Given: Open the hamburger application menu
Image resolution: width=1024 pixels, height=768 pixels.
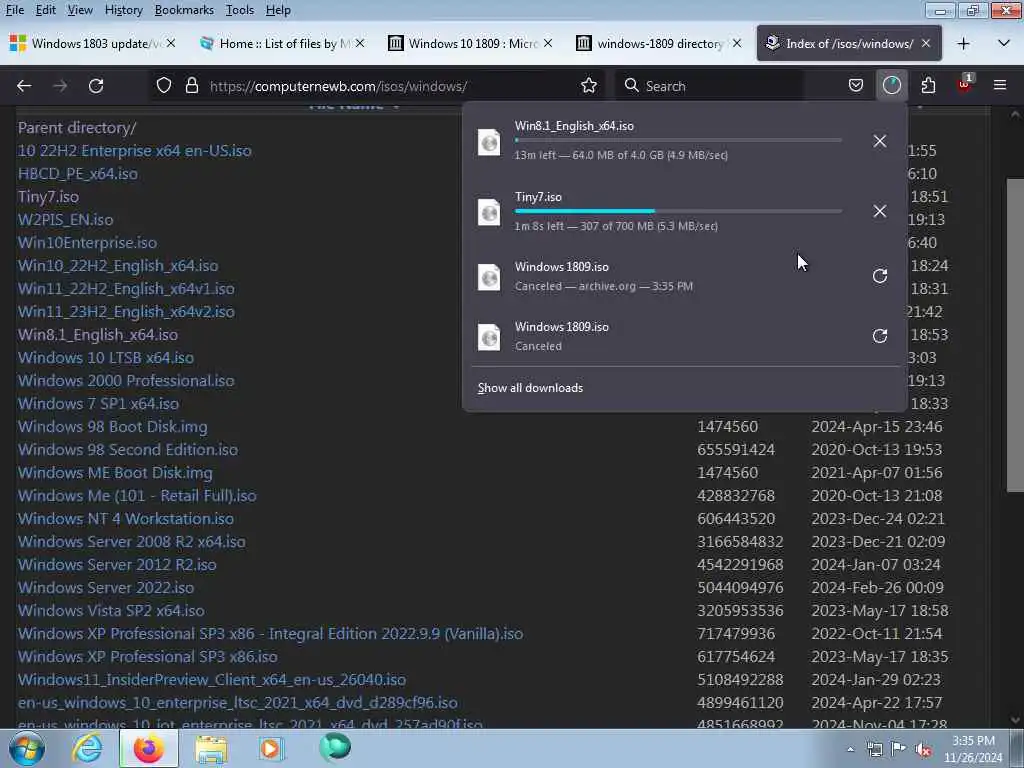Looking at the screenshot, I should point(999,86).
